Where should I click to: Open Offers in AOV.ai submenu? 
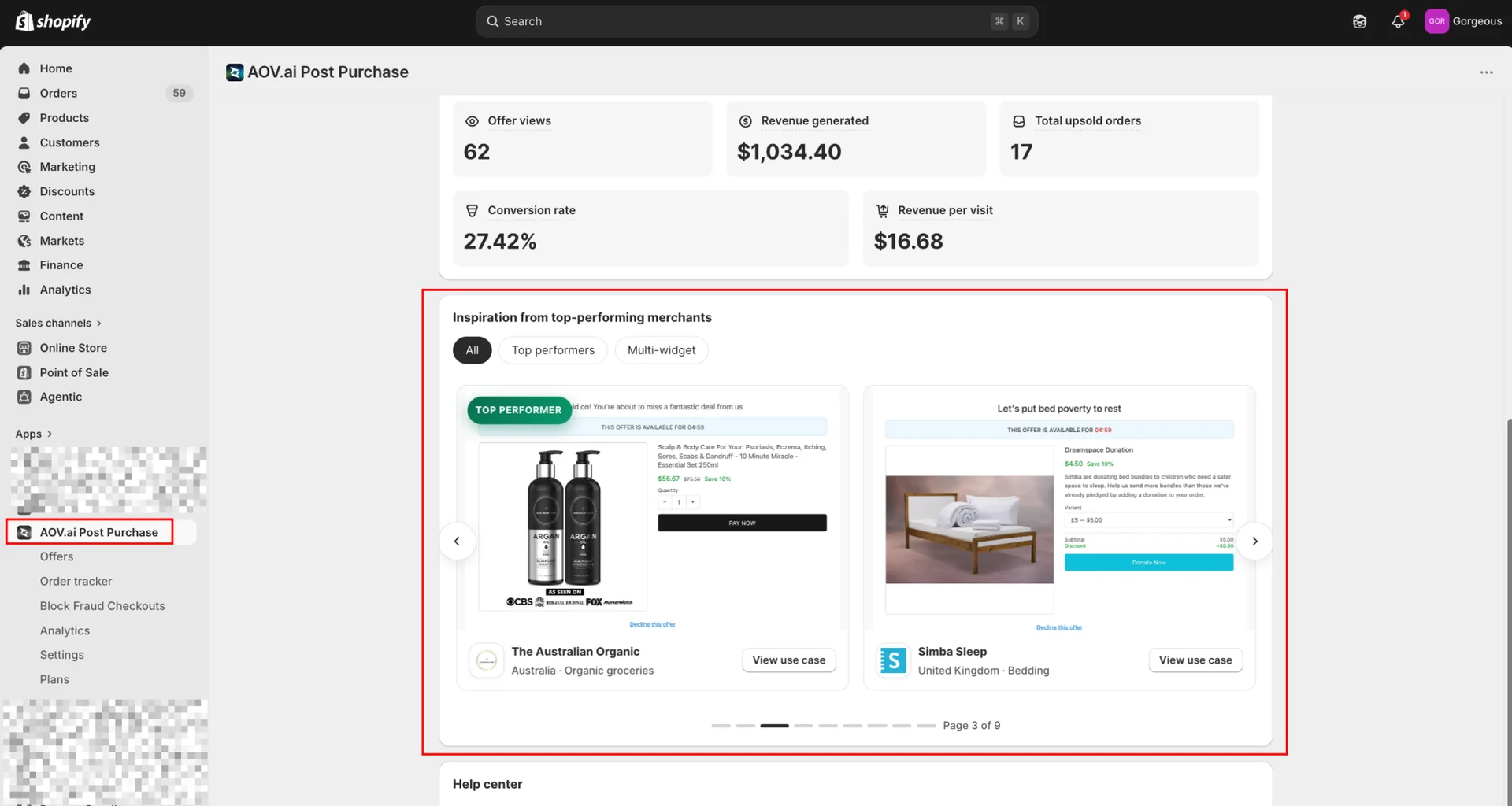57,556
